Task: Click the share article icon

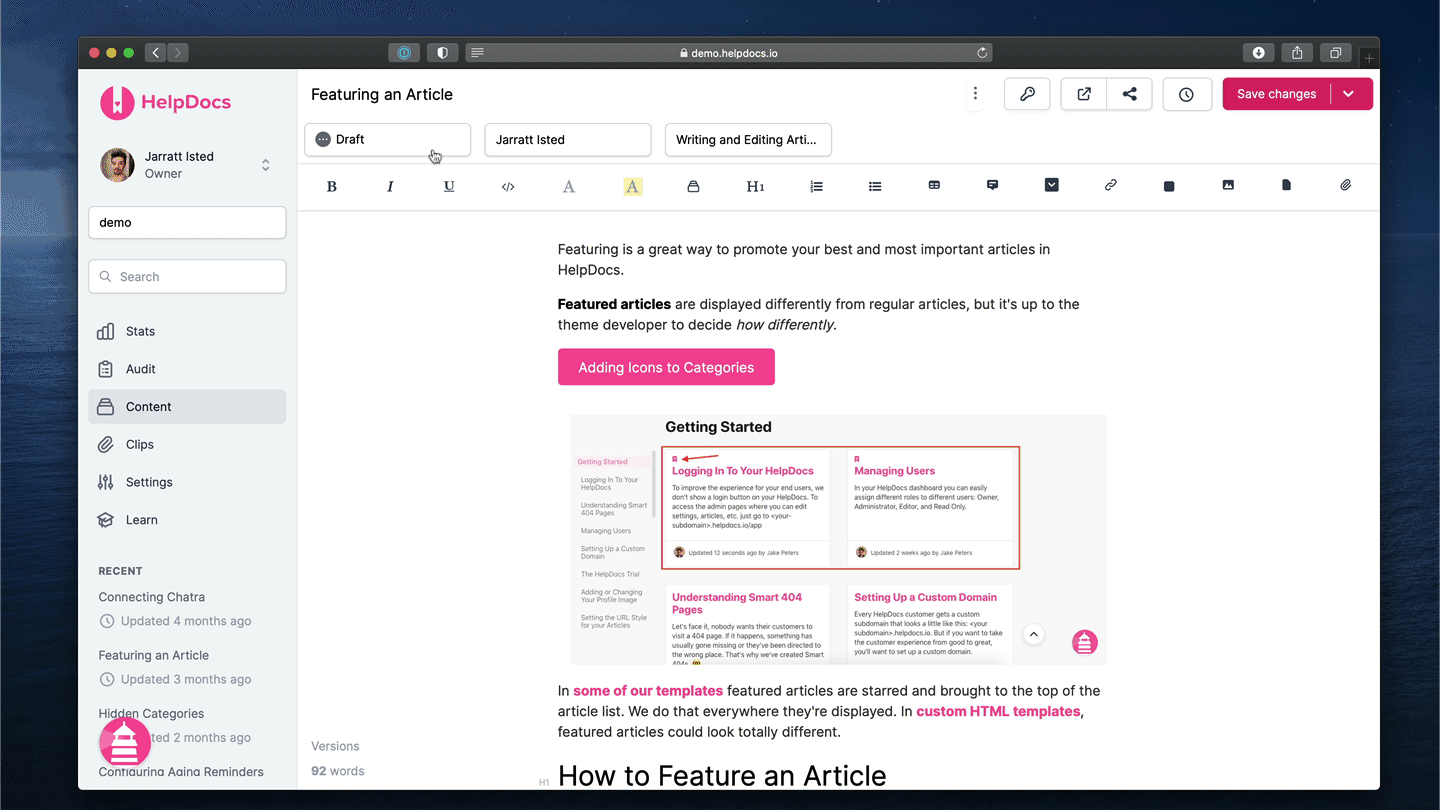Action: point(1129,94)
